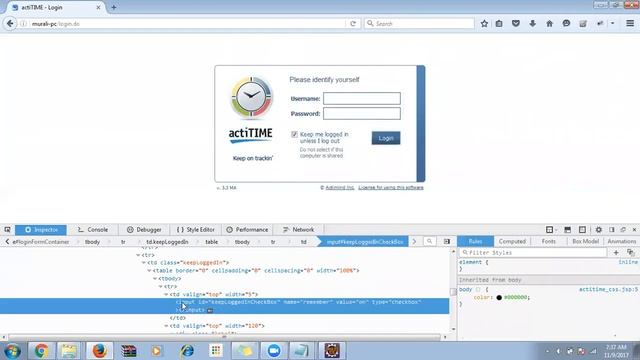The image size is (640, 360).
Task: Click the Login button
Action: (x=386, y=138)
